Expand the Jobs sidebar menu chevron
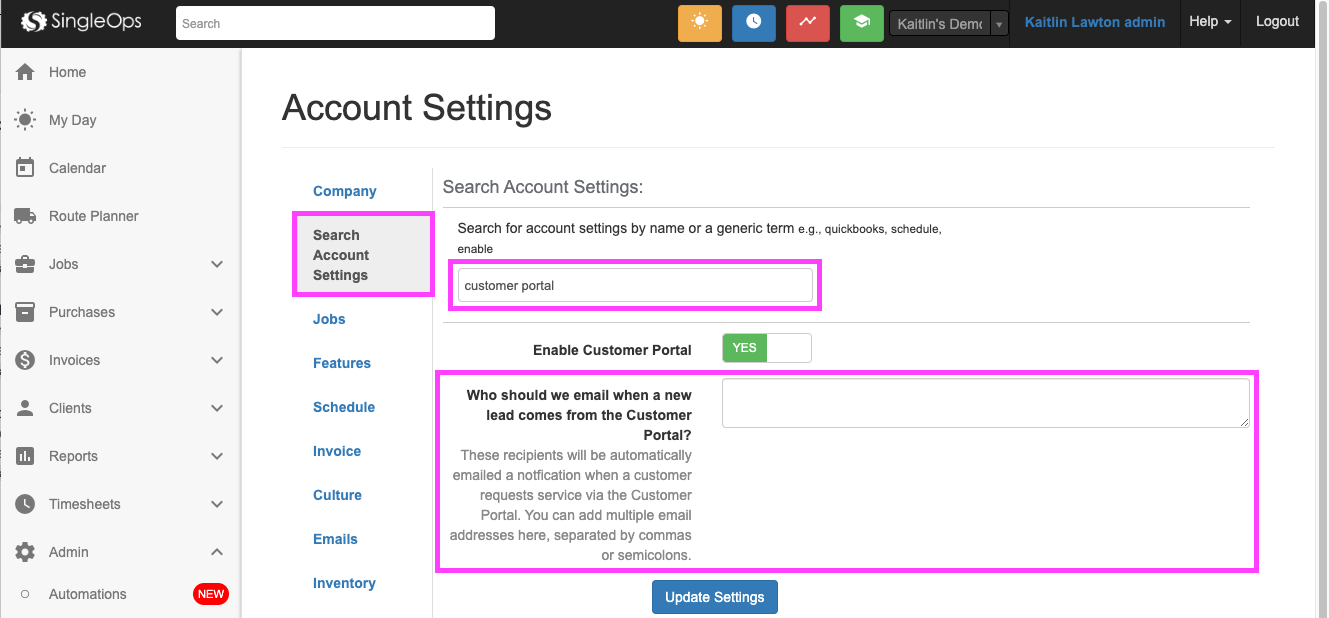Image resolution: width=1329 pixels, height=618 pixels. (217, 264)
